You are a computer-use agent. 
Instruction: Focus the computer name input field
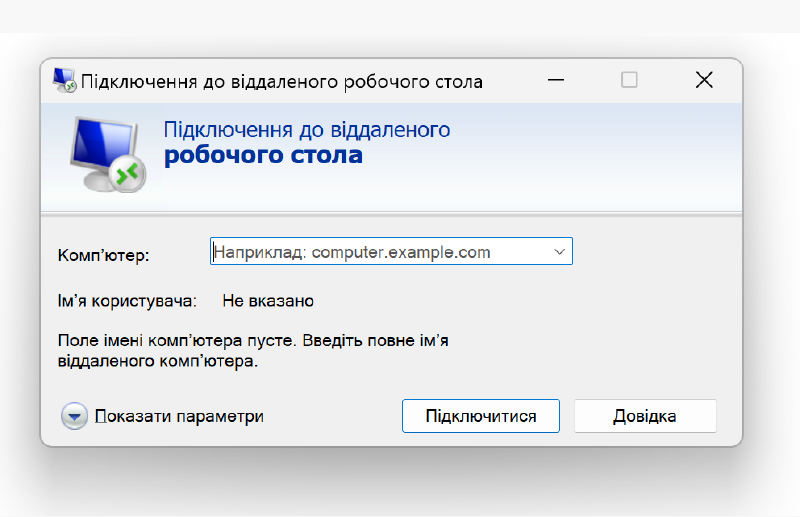[391, 251]
